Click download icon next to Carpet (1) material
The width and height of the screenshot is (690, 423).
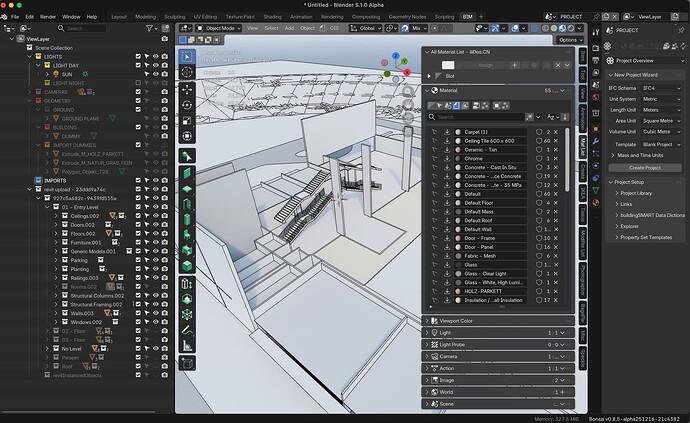pos(447,132)
